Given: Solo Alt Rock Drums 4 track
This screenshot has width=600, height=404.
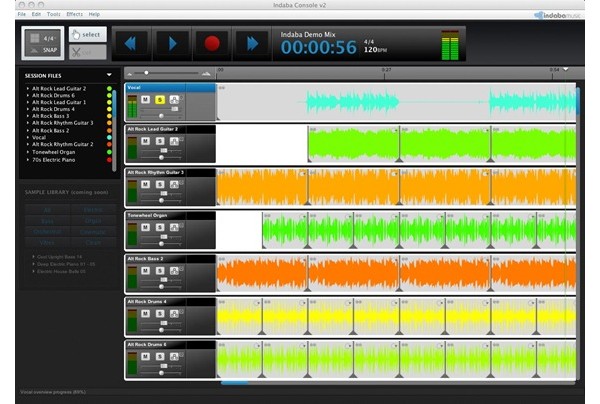Looking at the screenshot, I should tap(160, 314).
